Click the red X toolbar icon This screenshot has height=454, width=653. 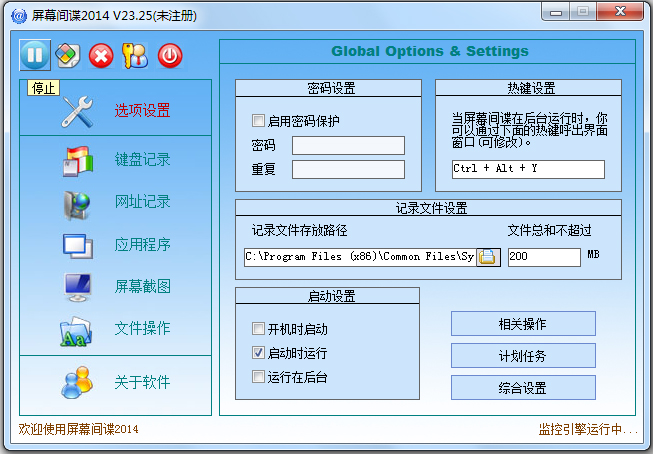[101, 56]
